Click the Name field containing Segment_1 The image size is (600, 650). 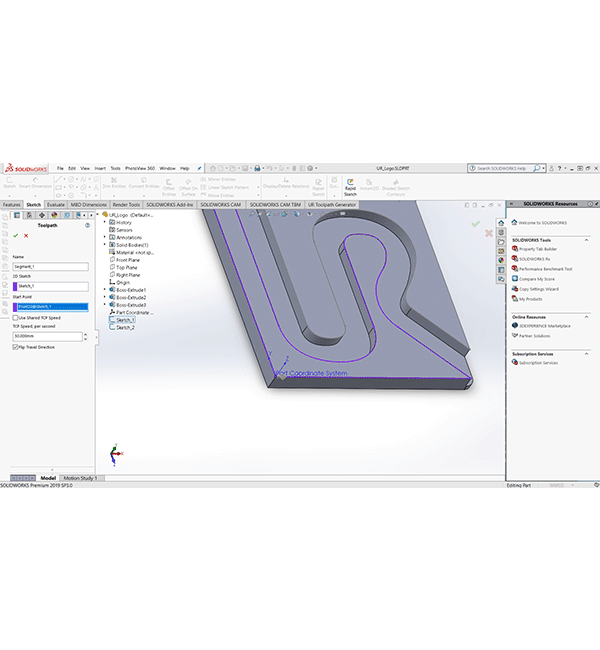[x=51, y=267]
